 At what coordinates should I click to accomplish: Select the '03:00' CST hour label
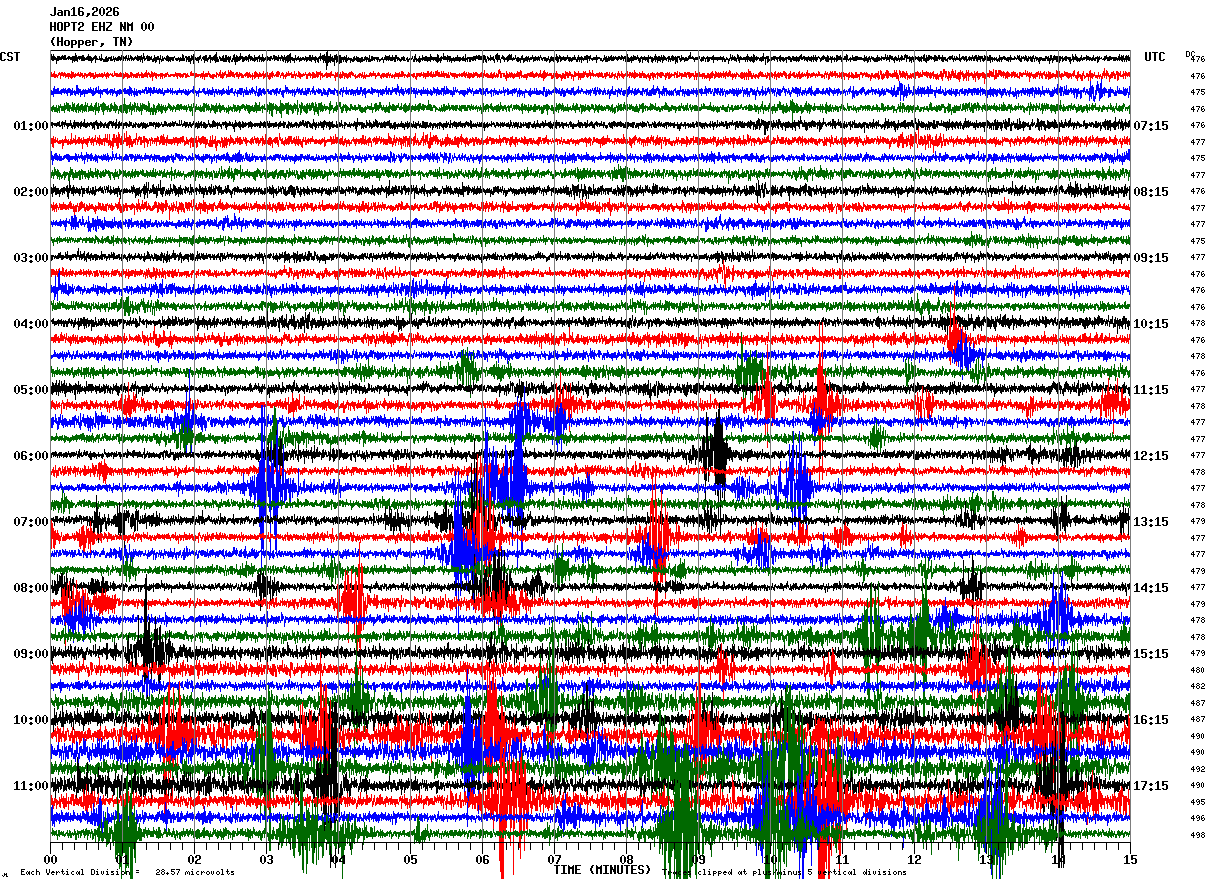click(x=31, y=258)
